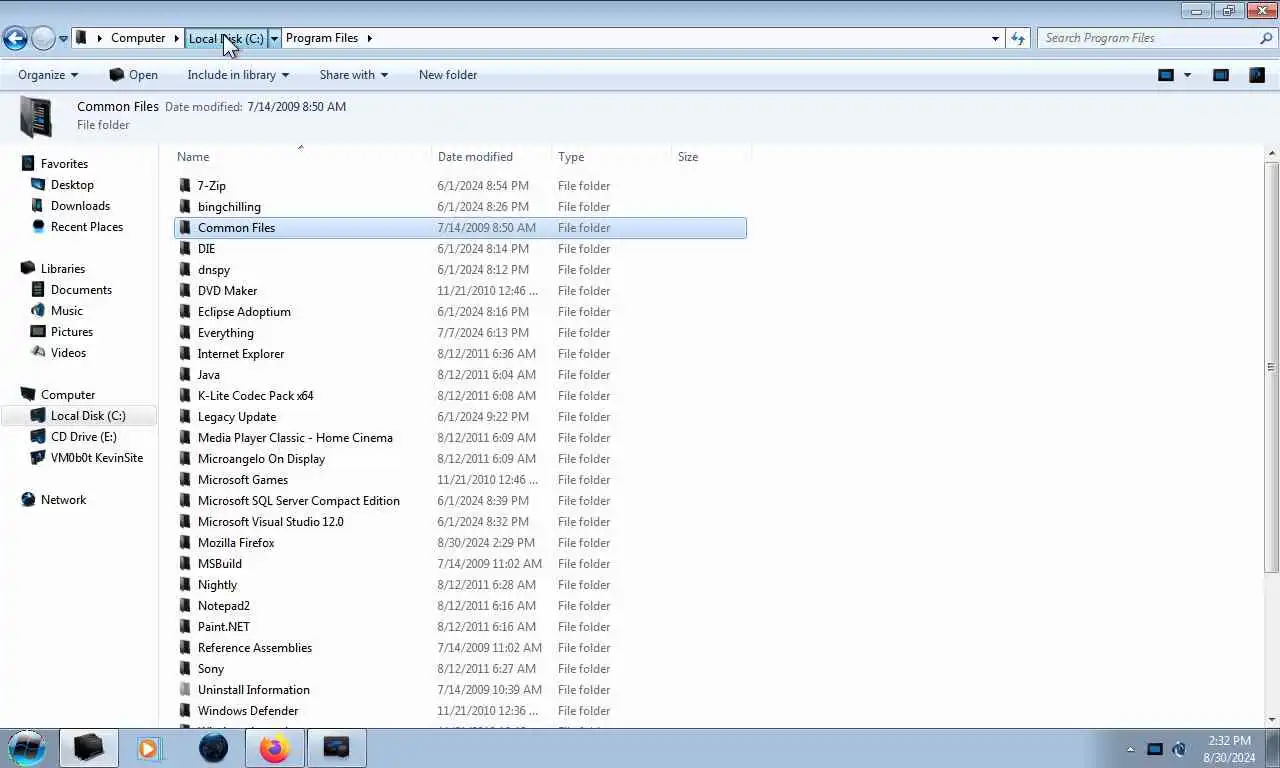This screenshot has width=1280, height=768.
Task: Sort by the Name column header
Action: (x=302, y=157)
